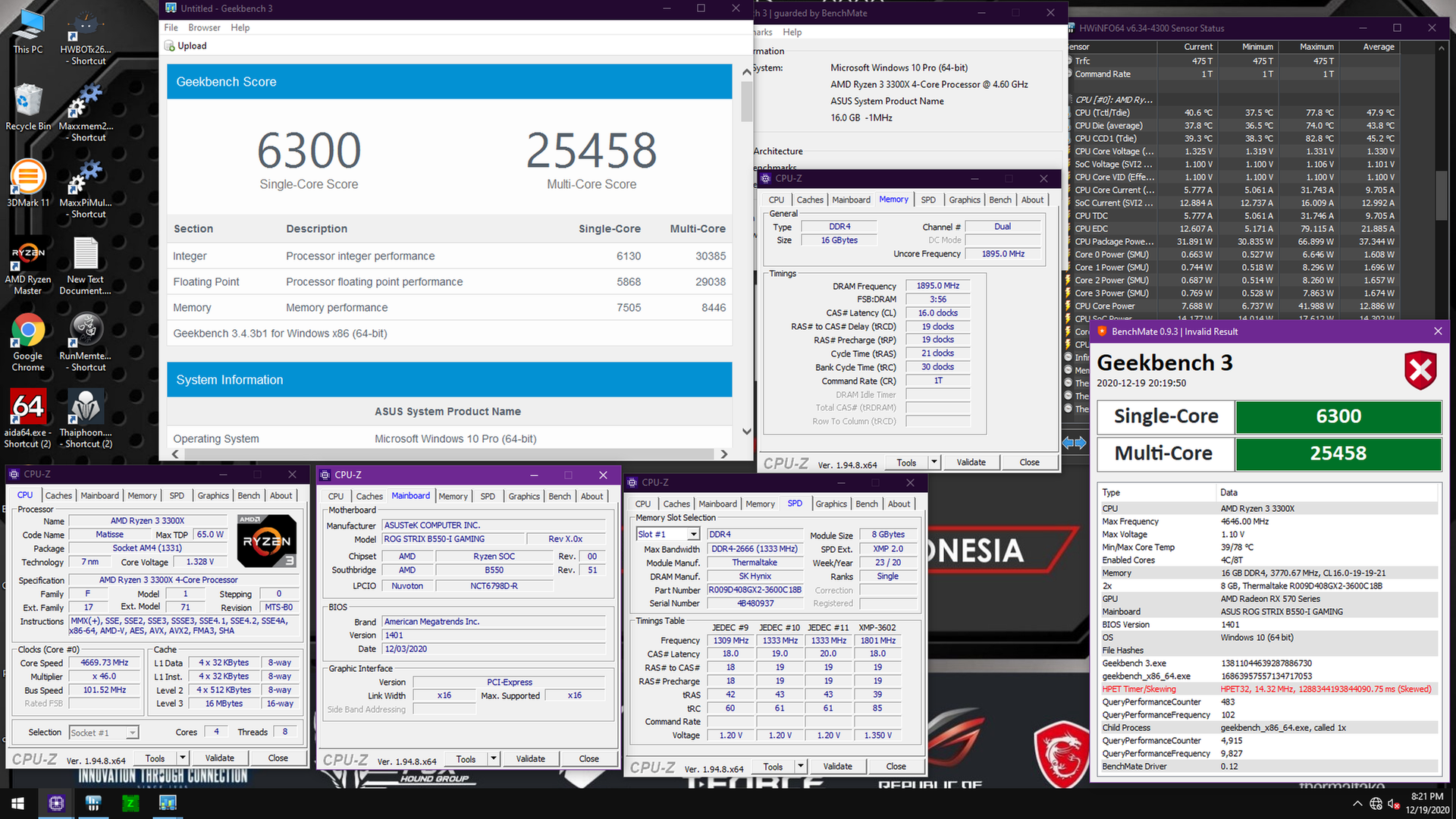Launch RunMemtest shortcut icon
The height and width of the screenshot is (819, 1456).
(86, 342)
